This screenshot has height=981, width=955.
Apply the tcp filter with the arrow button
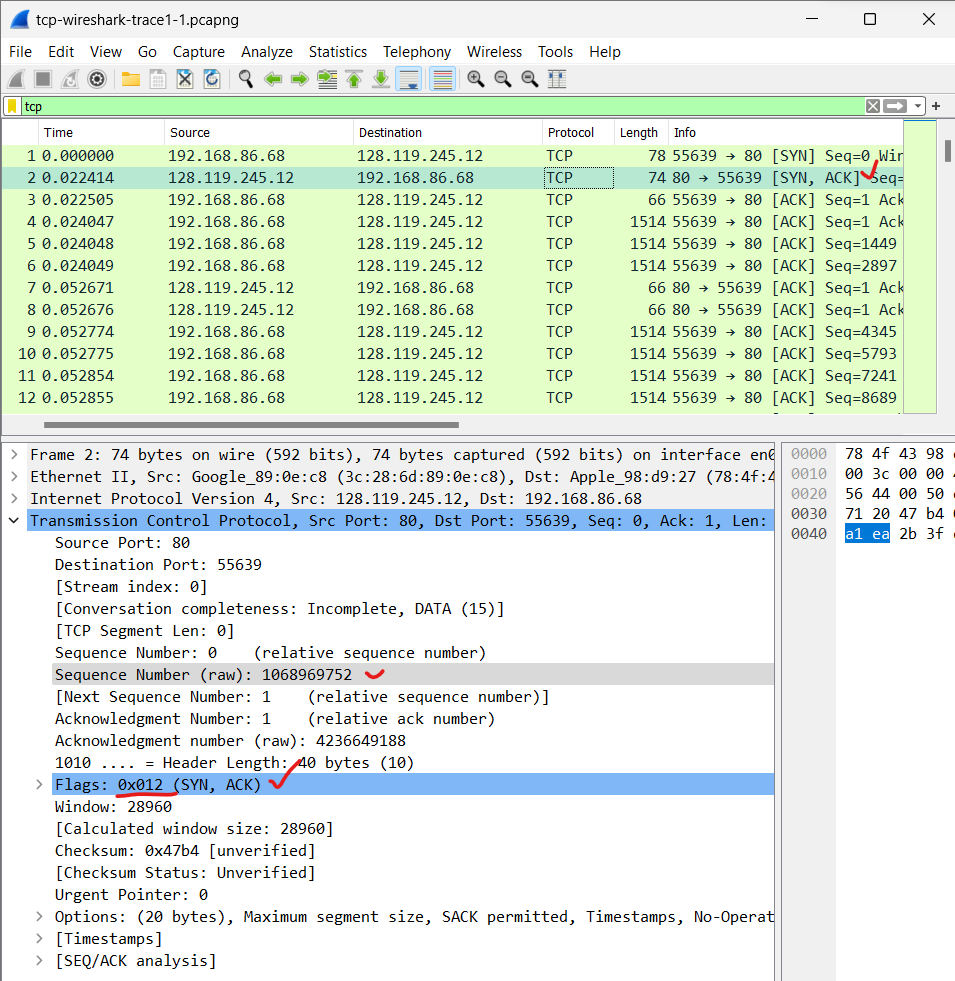click(x=893, y=106)
